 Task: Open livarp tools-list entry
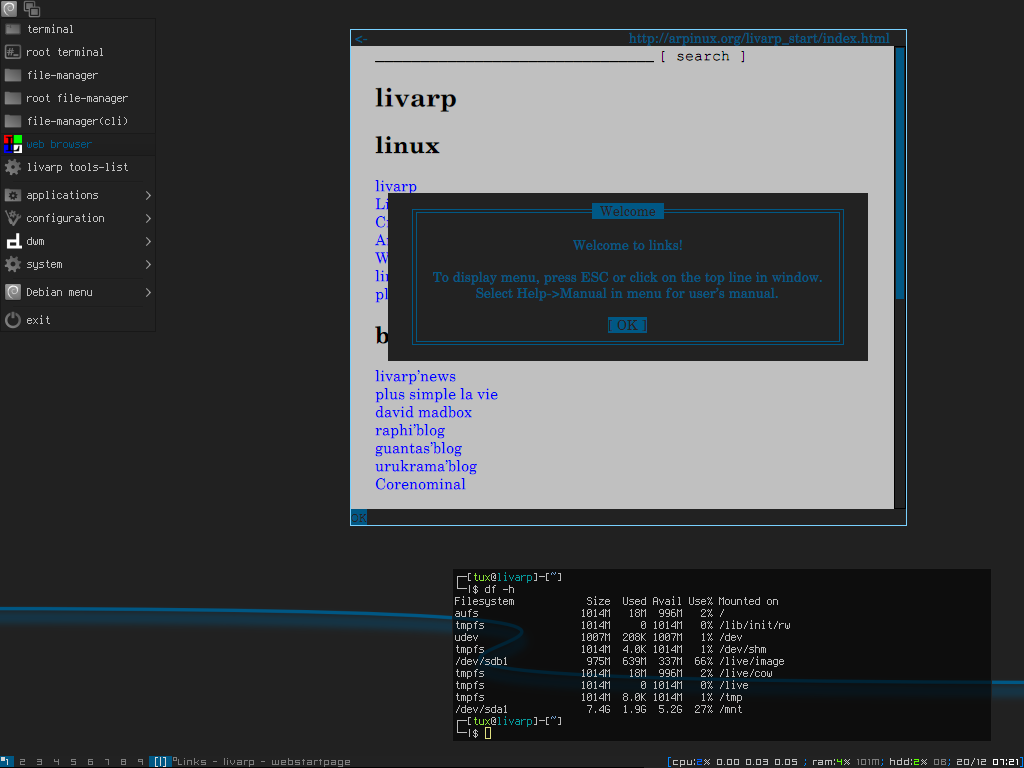coord(78,167)
